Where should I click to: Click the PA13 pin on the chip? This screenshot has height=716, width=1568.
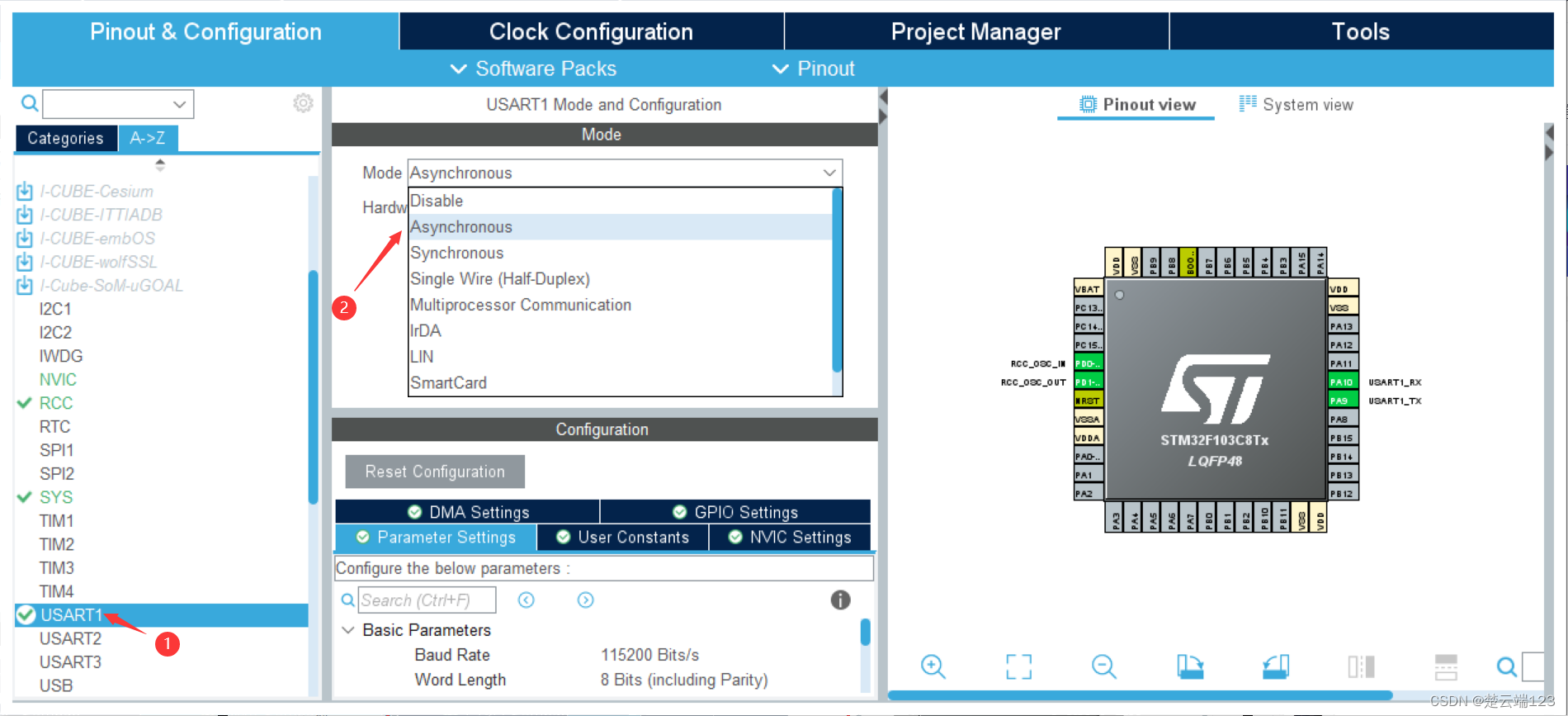click(1343, 326)
